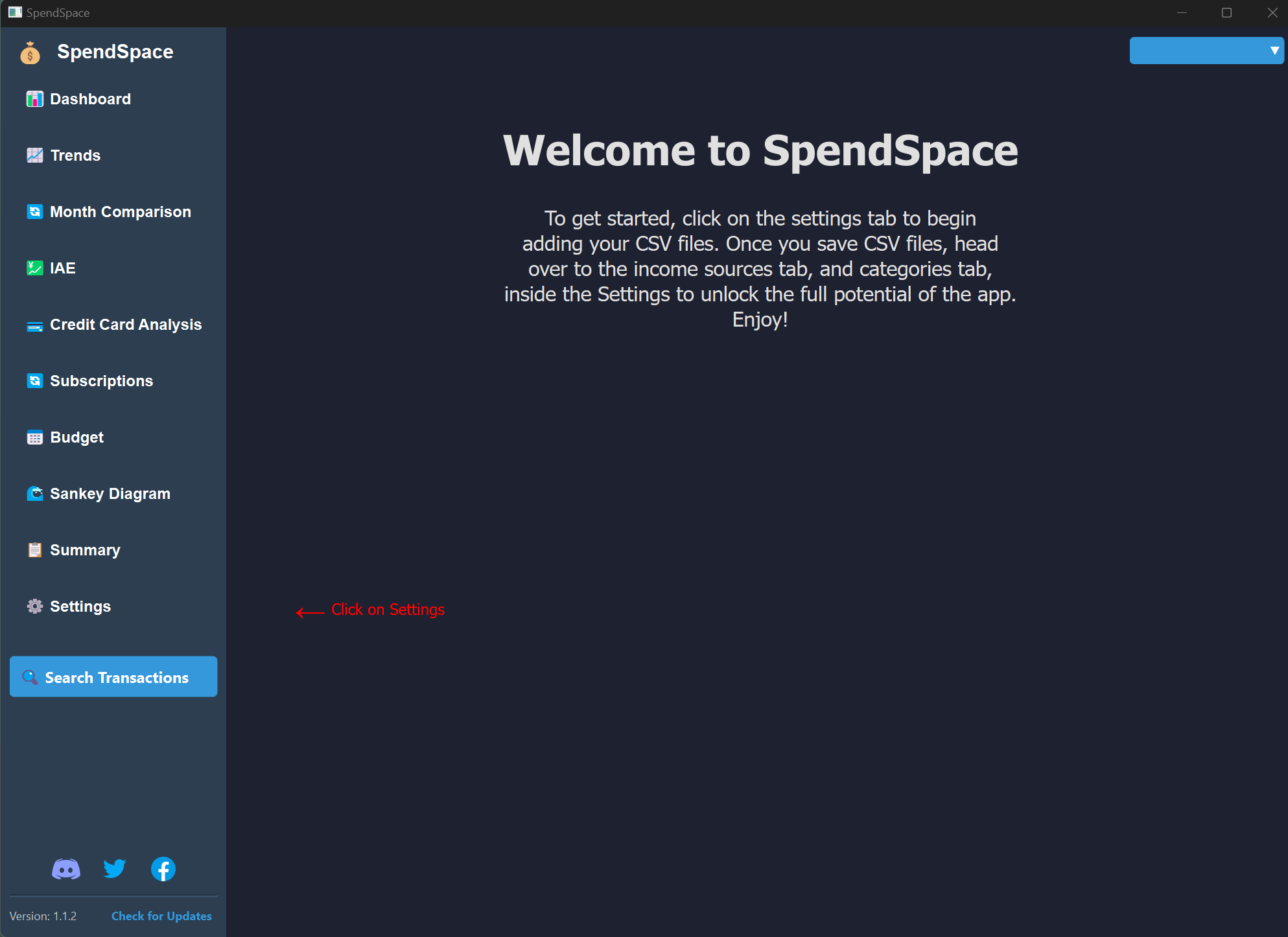This screenshot has width=1288, height=937.
Task: Click the SpendSpace money bag logo
Action: click(30, 53)
